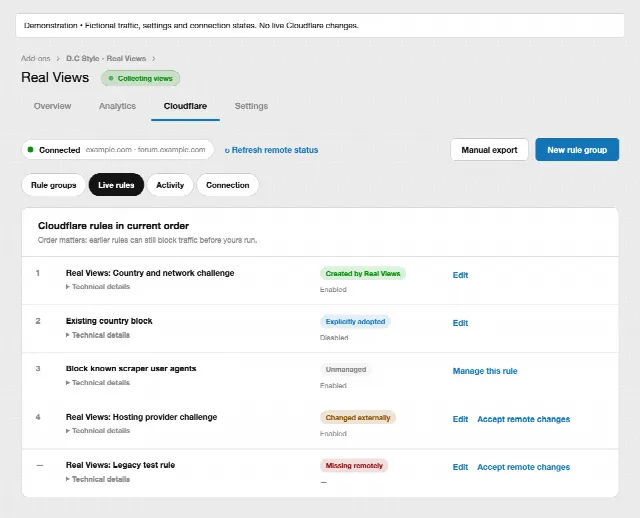Click Manage this rule for scraper agents
Image resolution: width=640 pixels, height=518 pixels.
click(x=485, y=371)
